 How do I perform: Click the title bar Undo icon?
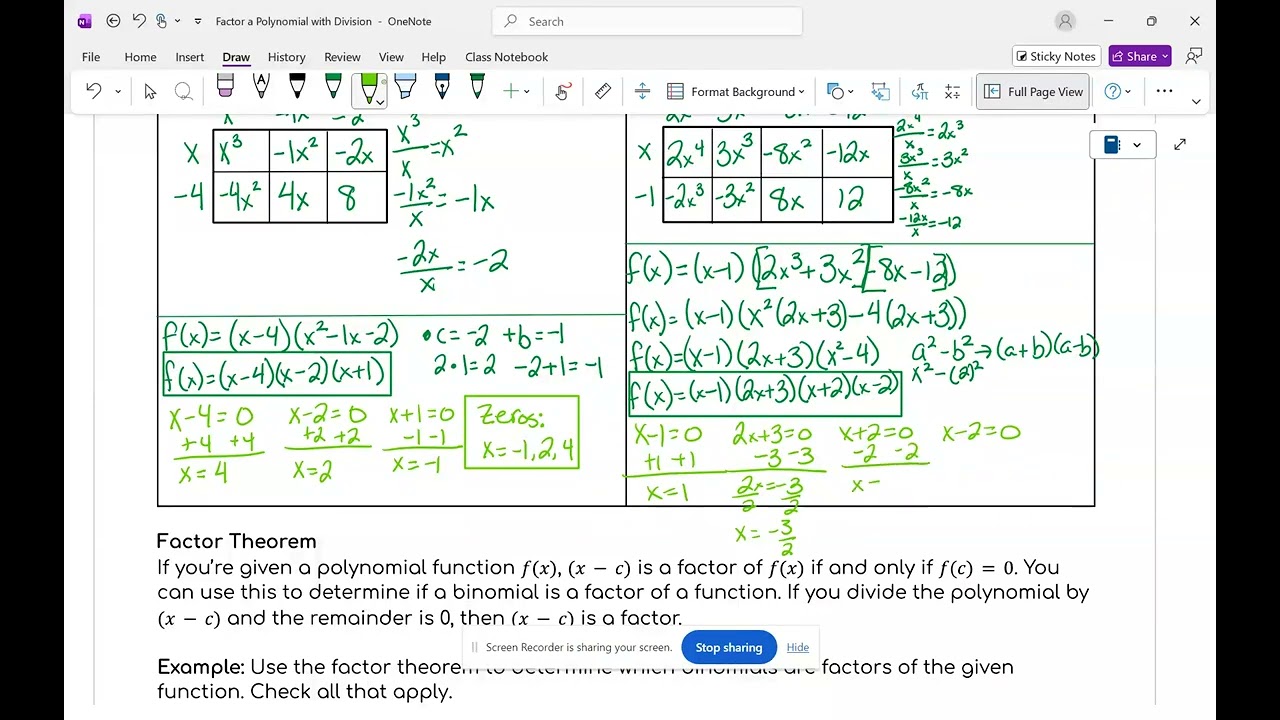(139, 21)
